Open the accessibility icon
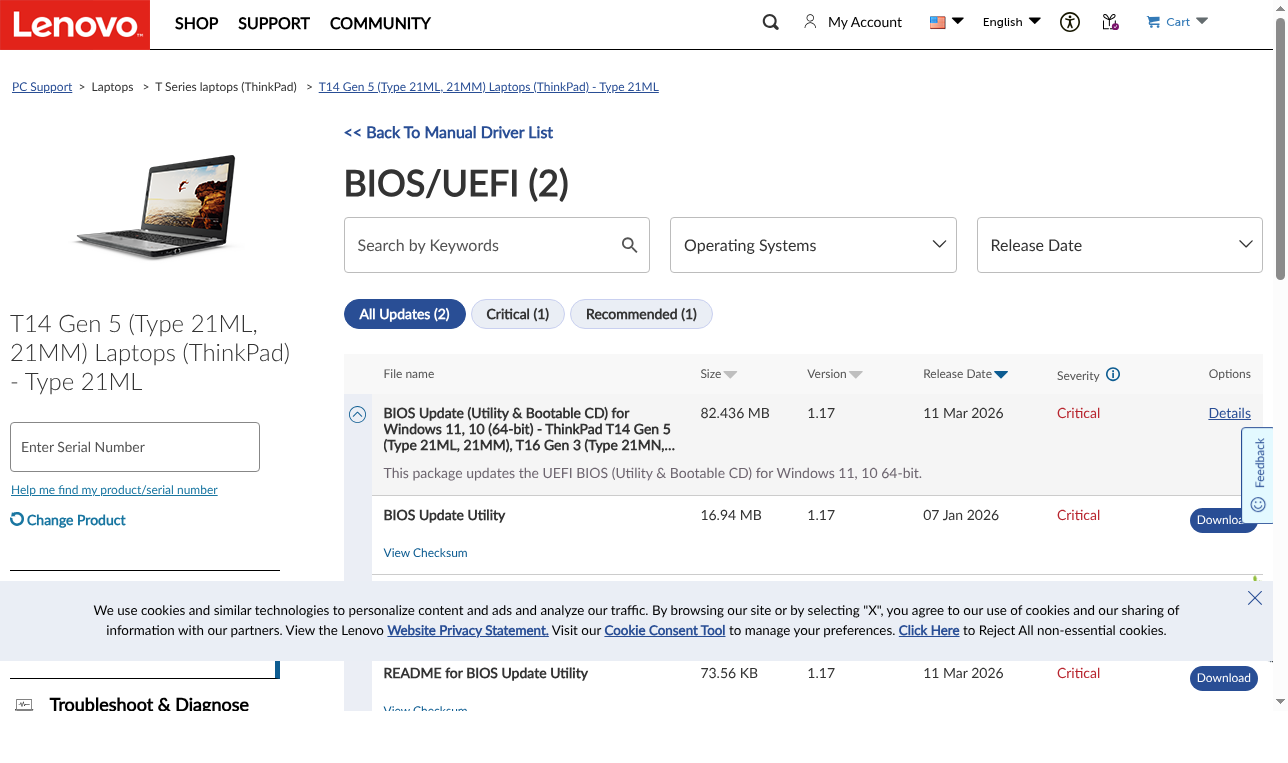Screen dimensions: 1288x763 point(1070,21)
